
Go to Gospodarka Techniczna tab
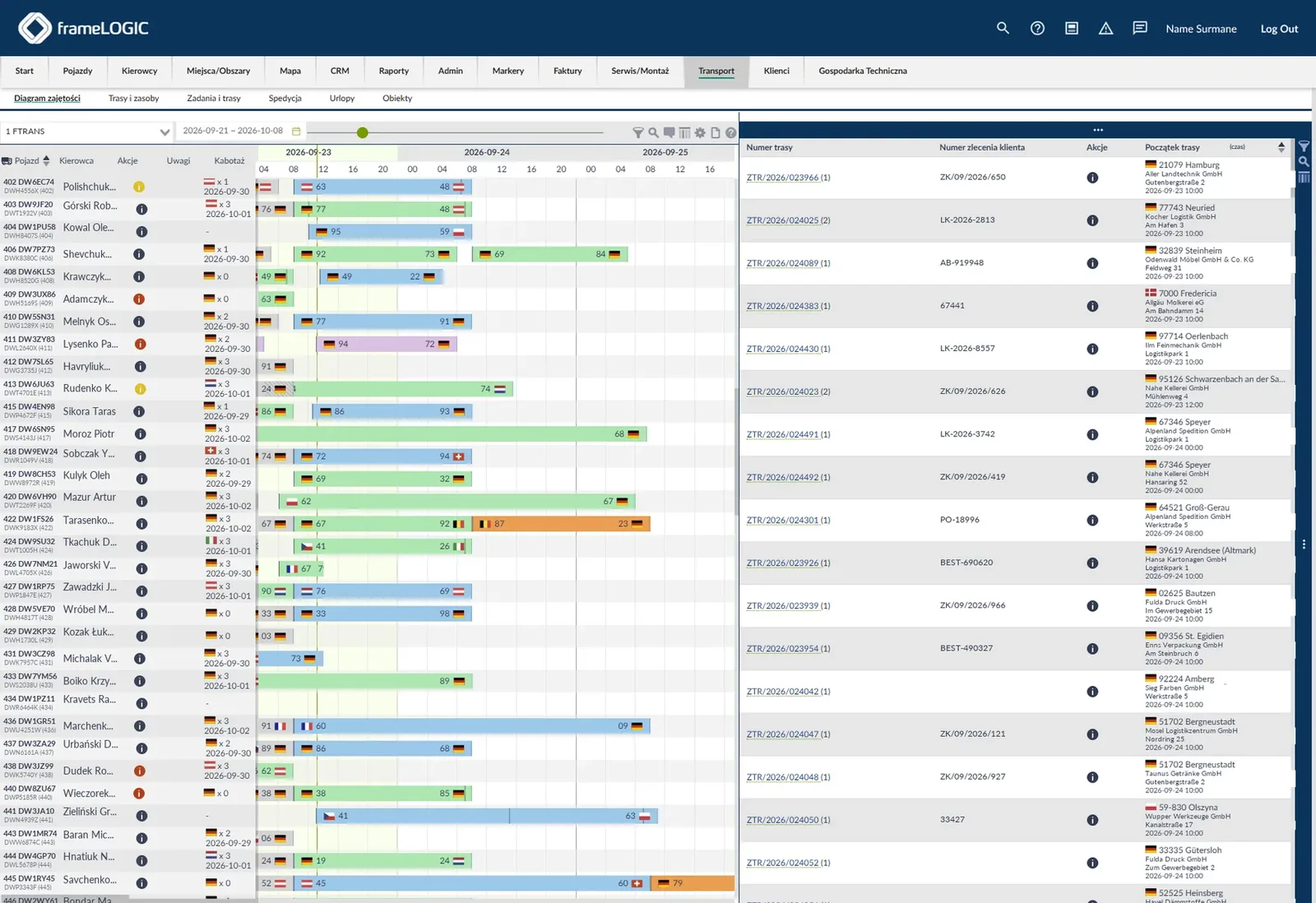point(863,71)
